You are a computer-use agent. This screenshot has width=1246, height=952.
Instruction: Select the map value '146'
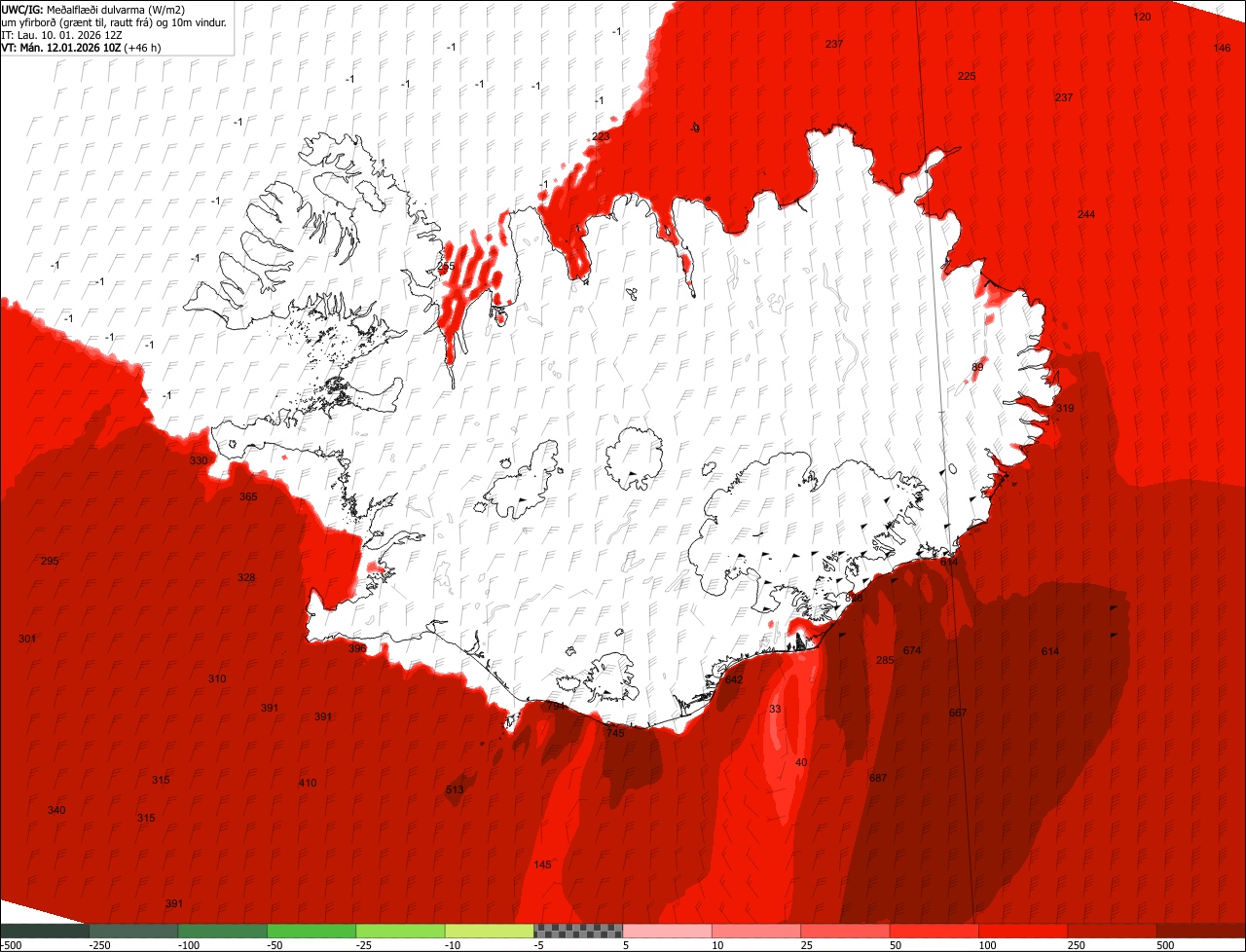coord(1222,48)
